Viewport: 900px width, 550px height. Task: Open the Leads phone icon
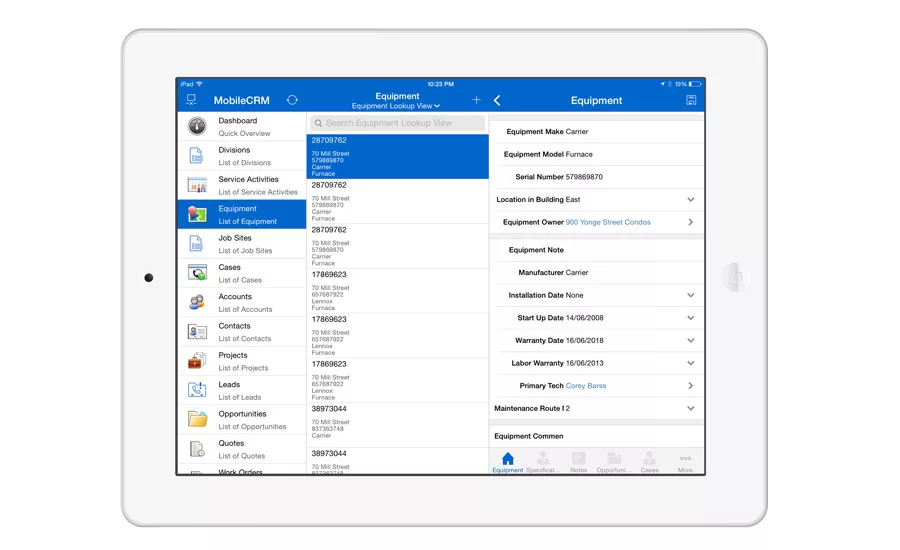click(x=197, y=390)
